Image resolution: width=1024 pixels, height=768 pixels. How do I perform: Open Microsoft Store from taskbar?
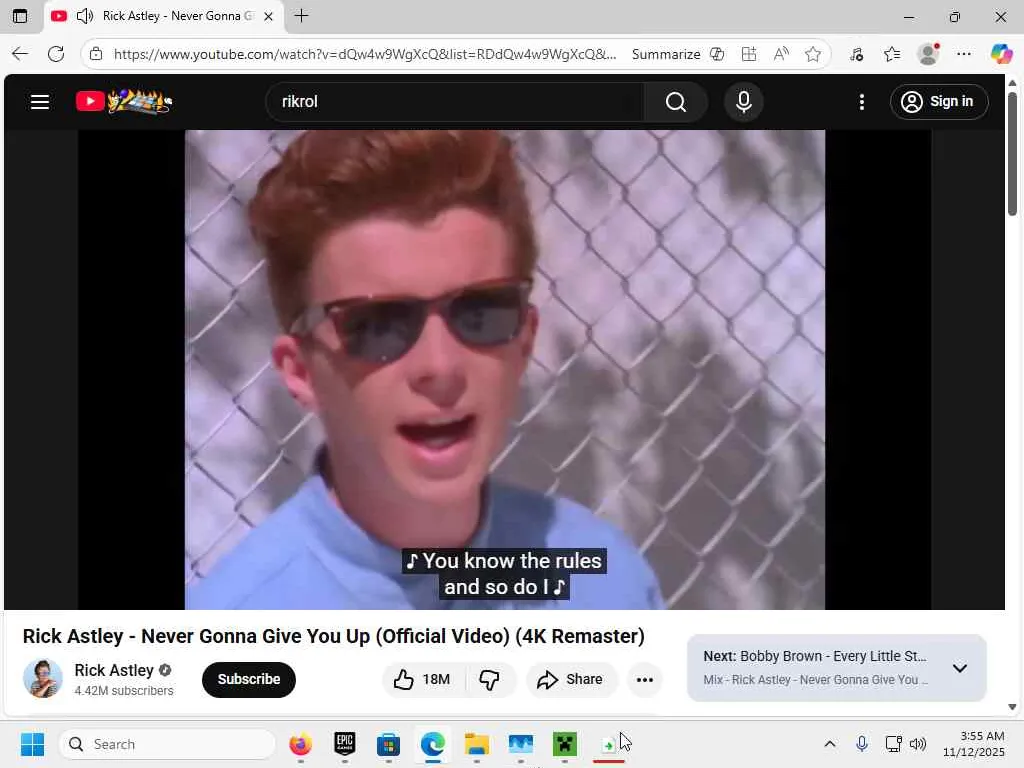(389, 744)
